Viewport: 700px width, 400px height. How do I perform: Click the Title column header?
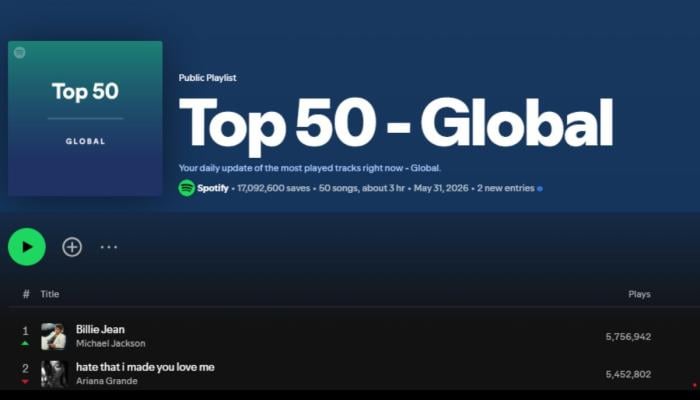point(50,294)
